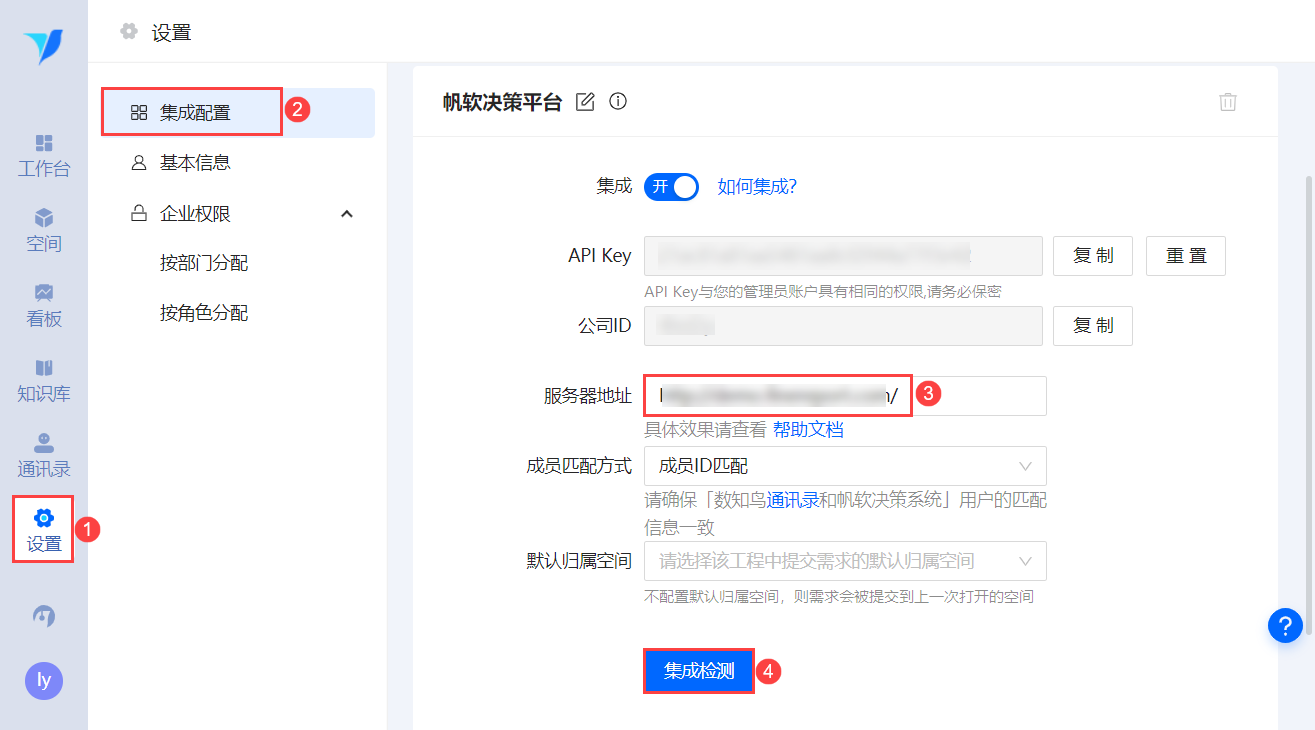Click the 服务器地址 input field
1315x730 pixels.
(x=845, y=396)
